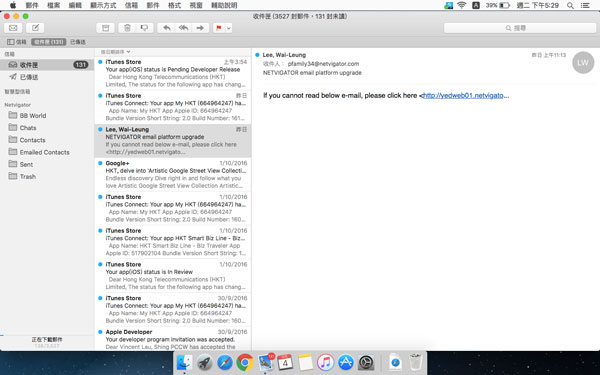Click the search field in toolbar

click(520, 28)
